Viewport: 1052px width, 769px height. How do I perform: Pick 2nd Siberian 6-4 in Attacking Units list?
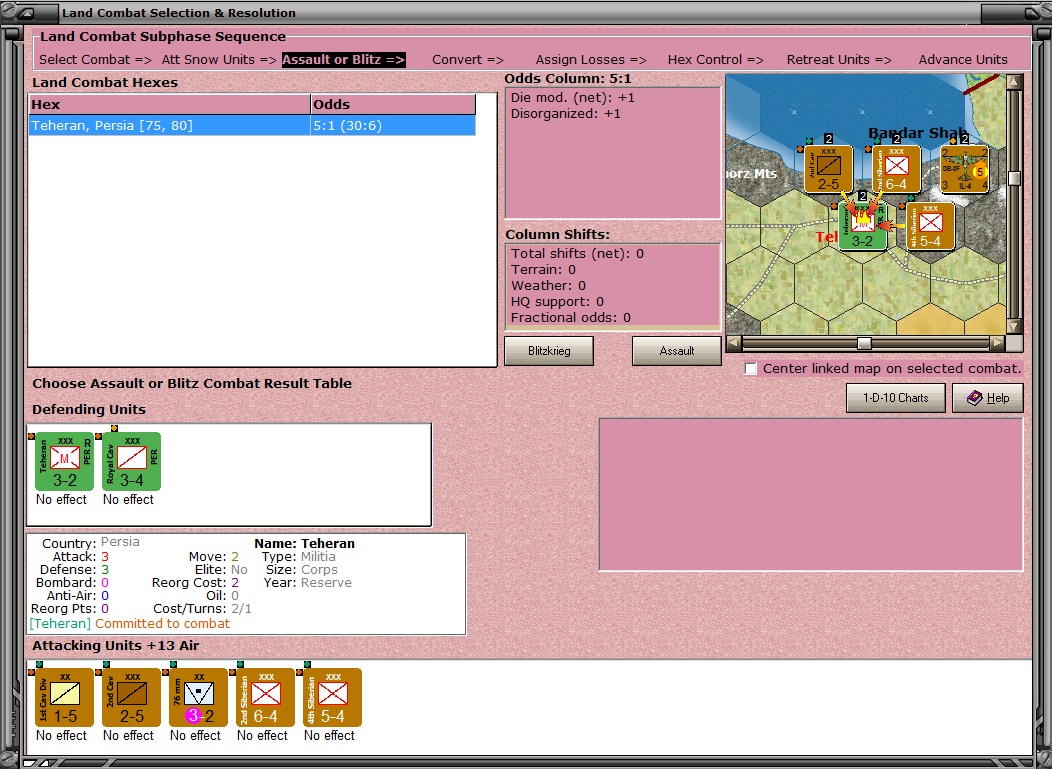(x=266, y=697)
